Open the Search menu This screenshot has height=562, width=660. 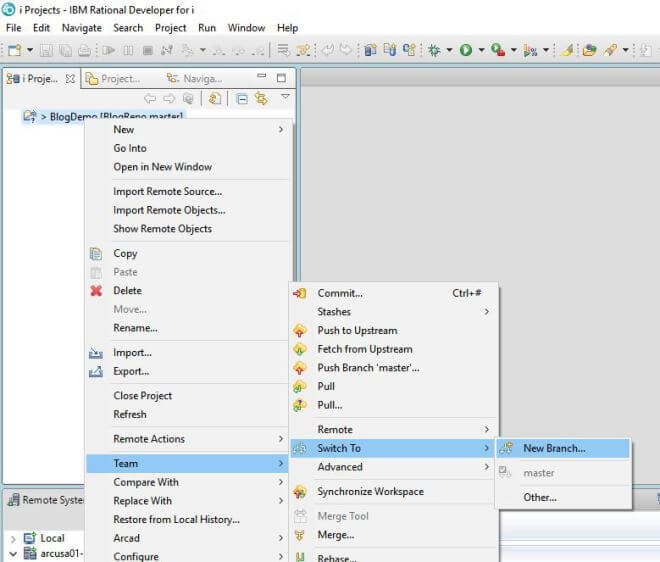coord(128,28)
